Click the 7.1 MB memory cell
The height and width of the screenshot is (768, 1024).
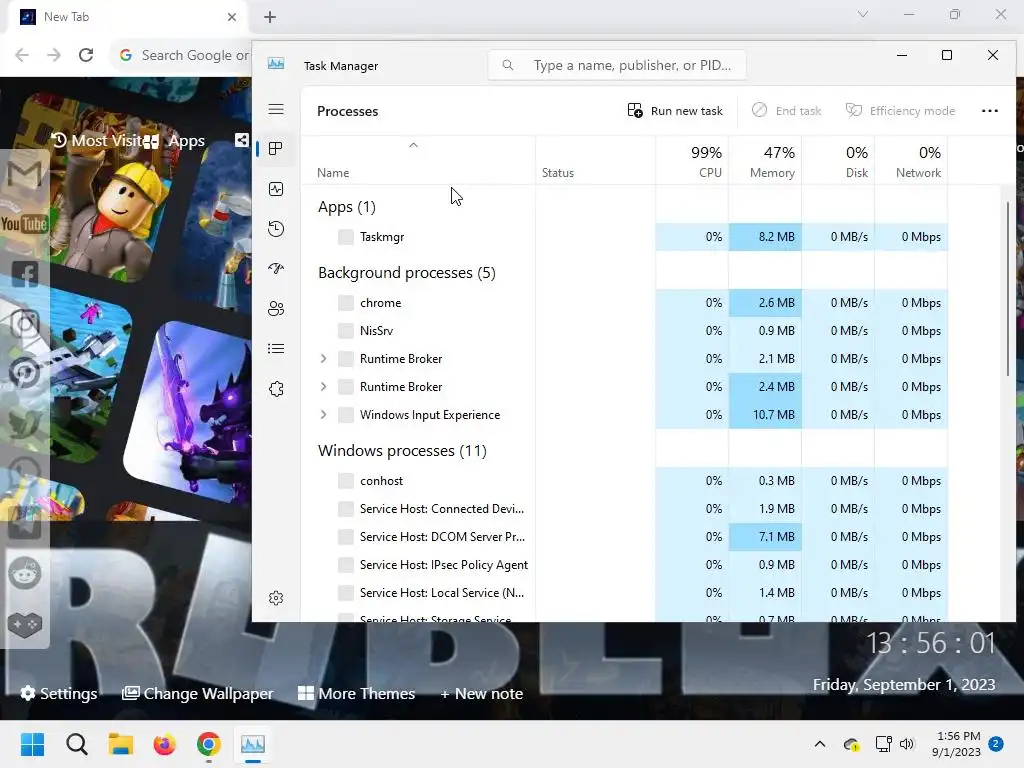765,537
